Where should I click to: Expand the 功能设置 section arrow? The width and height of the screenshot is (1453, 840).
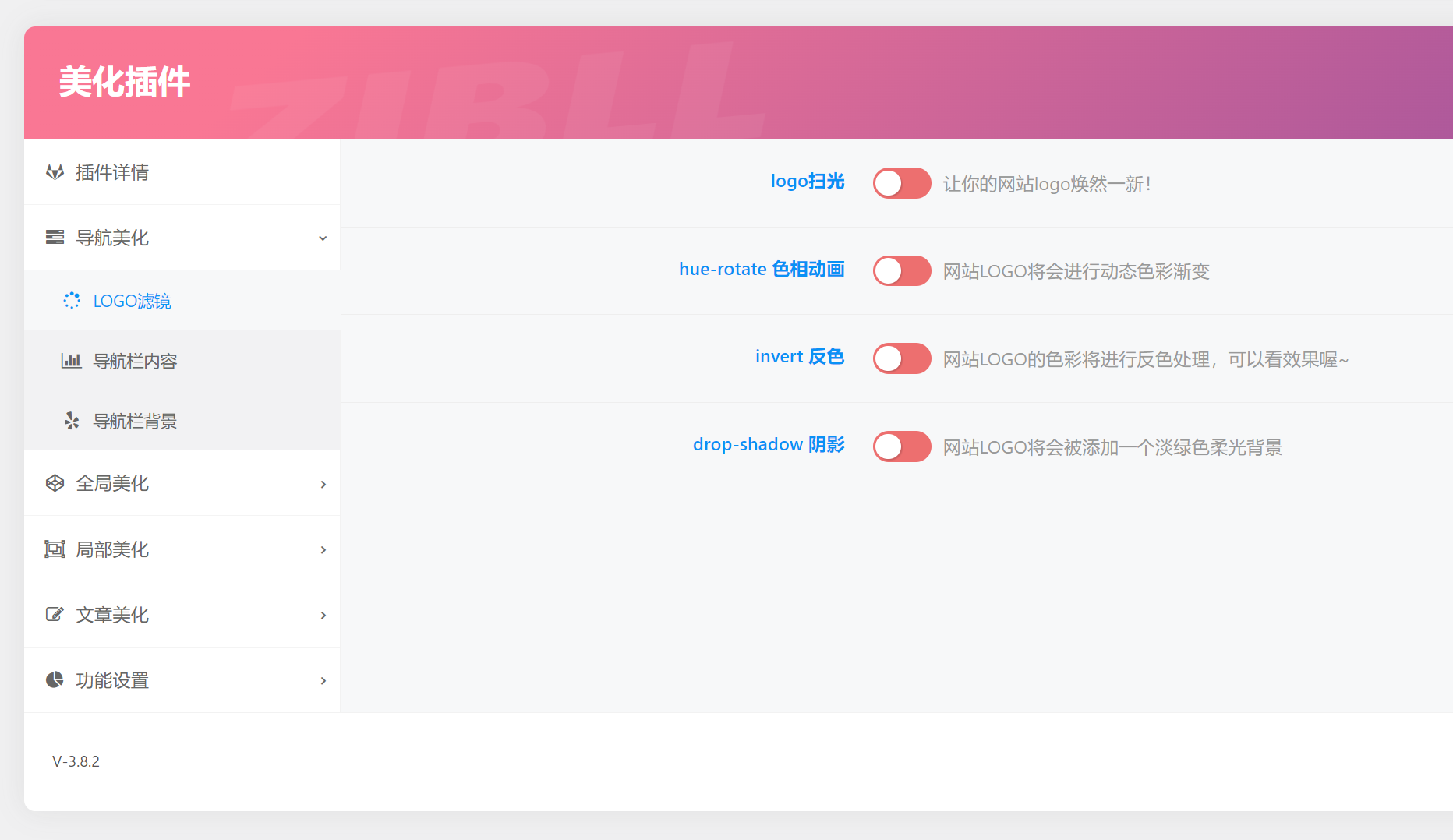click(x=323, y=681)
